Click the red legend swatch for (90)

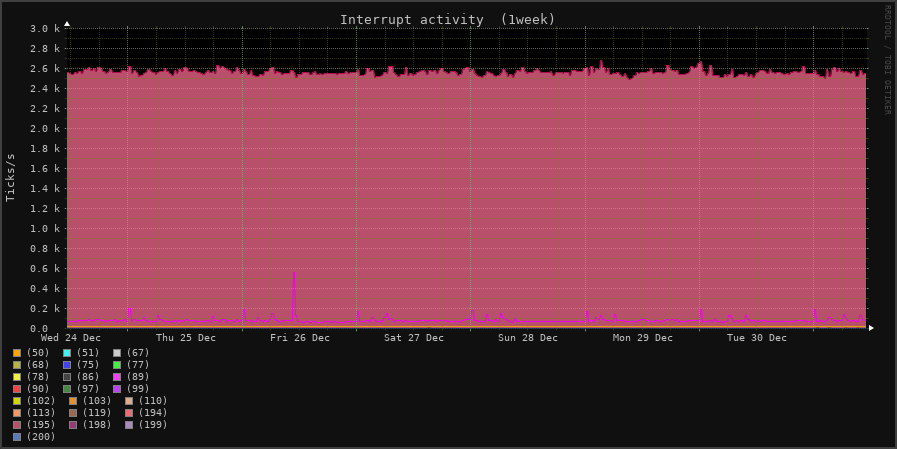17,389
